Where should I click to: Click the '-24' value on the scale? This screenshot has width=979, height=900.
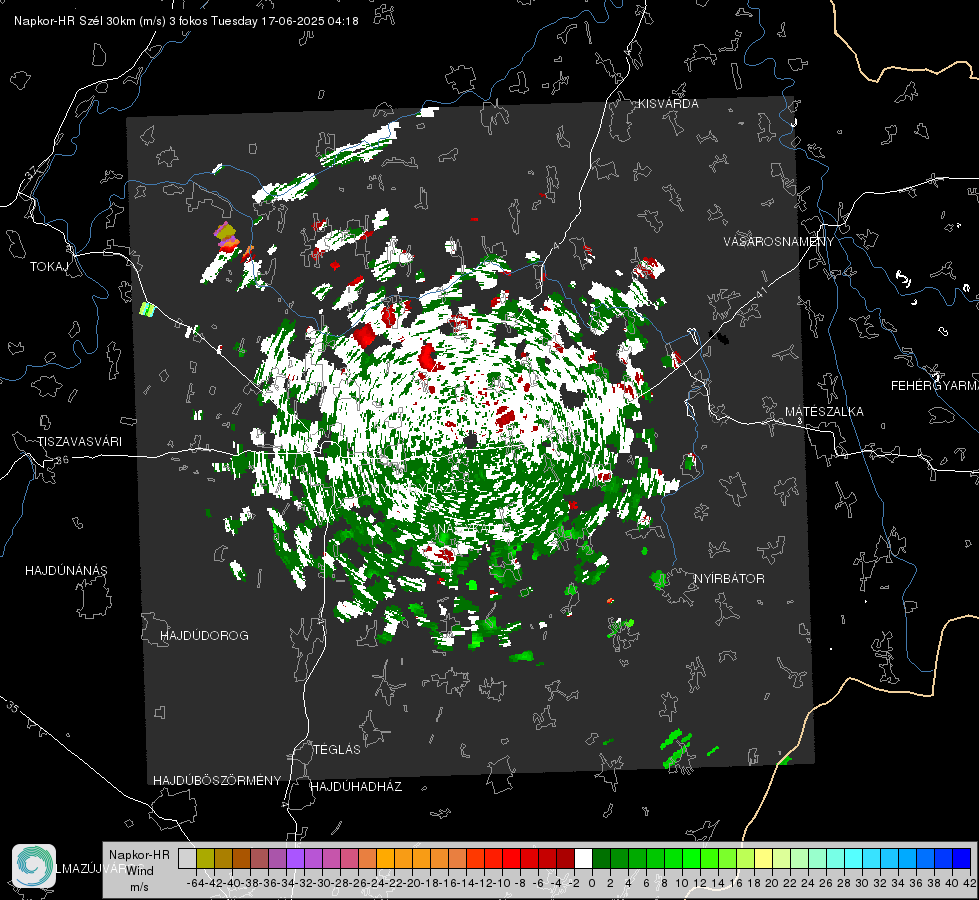375,883
